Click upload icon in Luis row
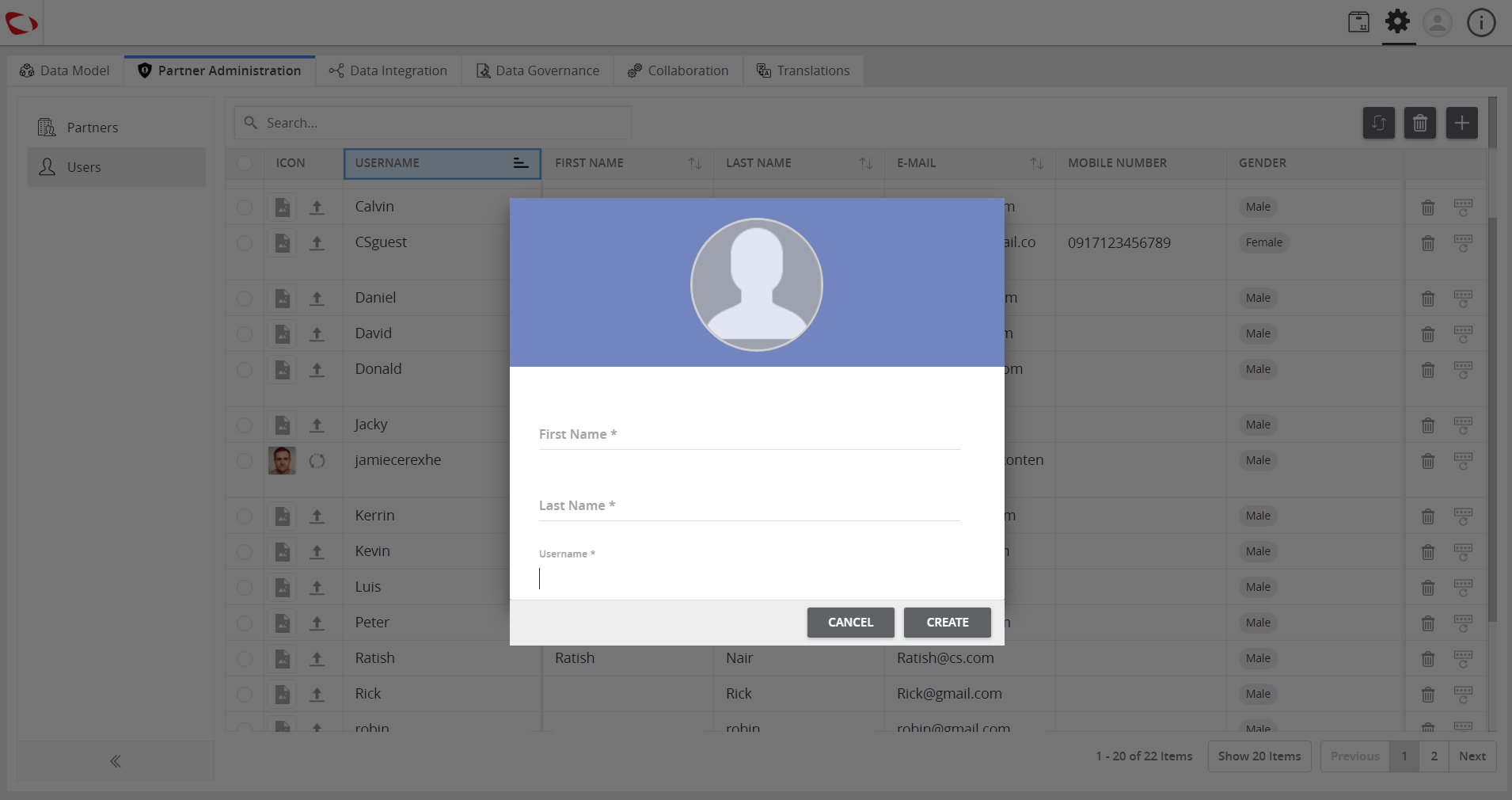1512x800 pixels. coord(317,588)
